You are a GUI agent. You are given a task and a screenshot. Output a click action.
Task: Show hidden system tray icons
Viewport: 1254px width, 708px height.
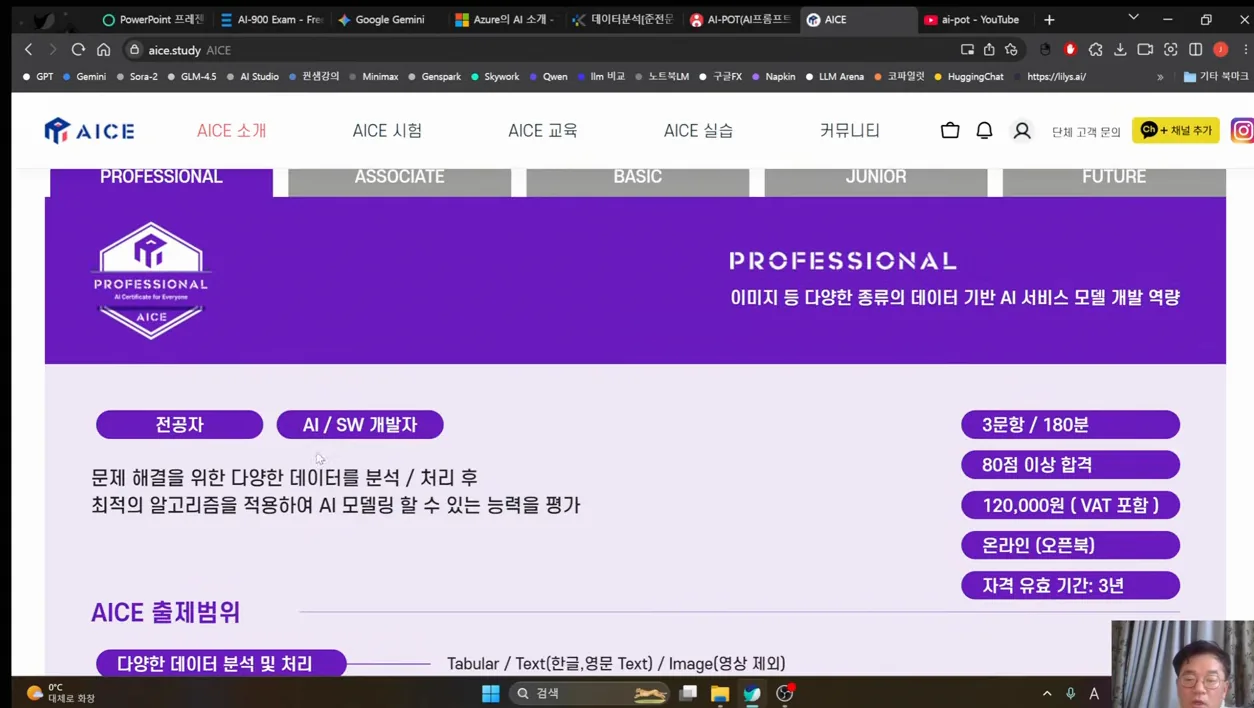pos(1047,693)
